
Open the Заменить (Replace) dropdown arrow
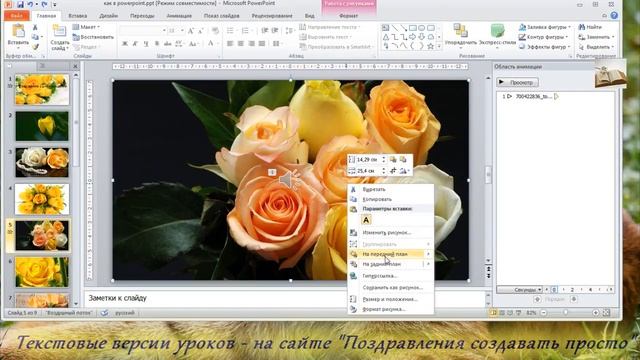tap(613, 37)
